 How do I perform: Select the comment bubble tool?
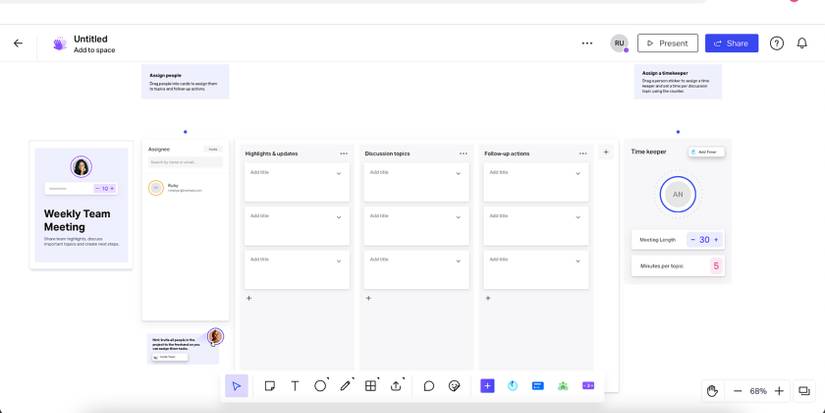[x=429, y=386]
